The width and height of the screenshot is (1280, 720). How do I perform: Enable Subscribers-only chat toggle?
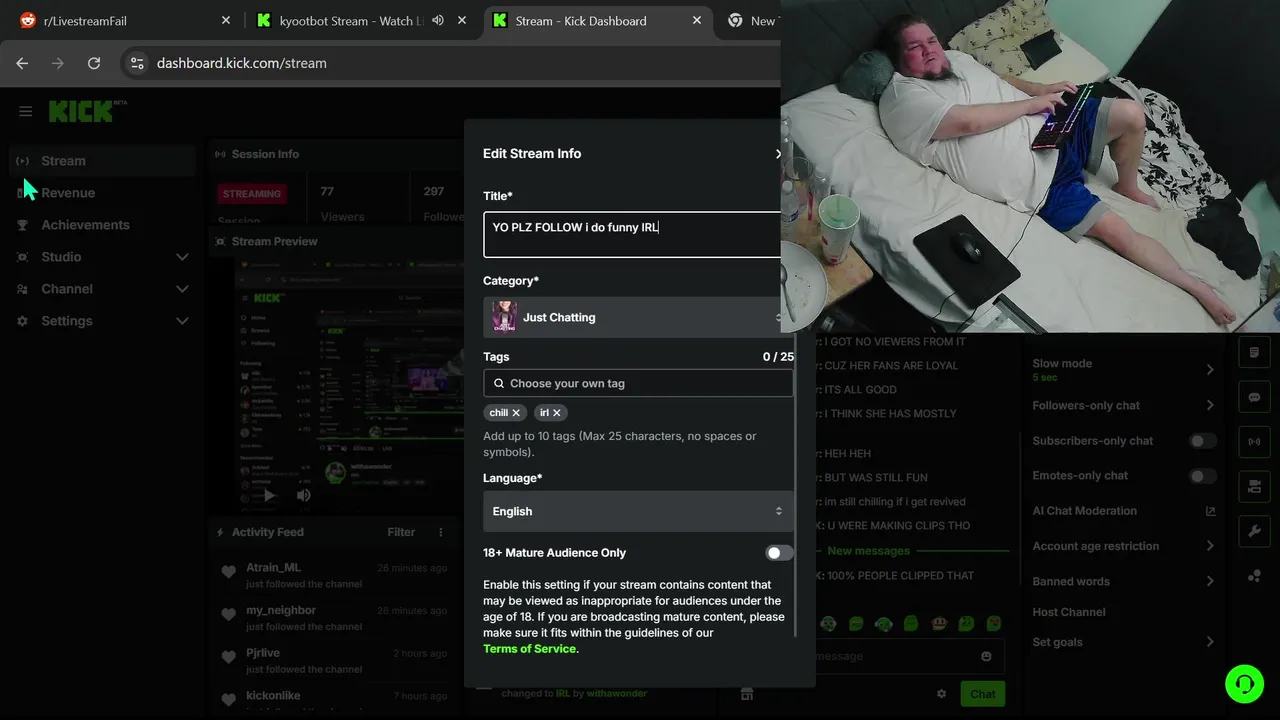point(1203,441)
